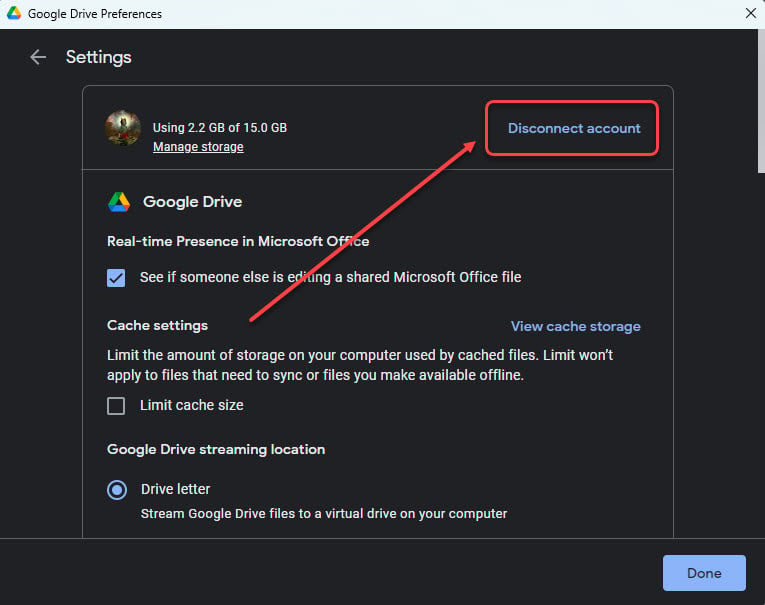Click 'Stream Google Drive files' description text
Viewport: 765px width, 605px height.
324,514
